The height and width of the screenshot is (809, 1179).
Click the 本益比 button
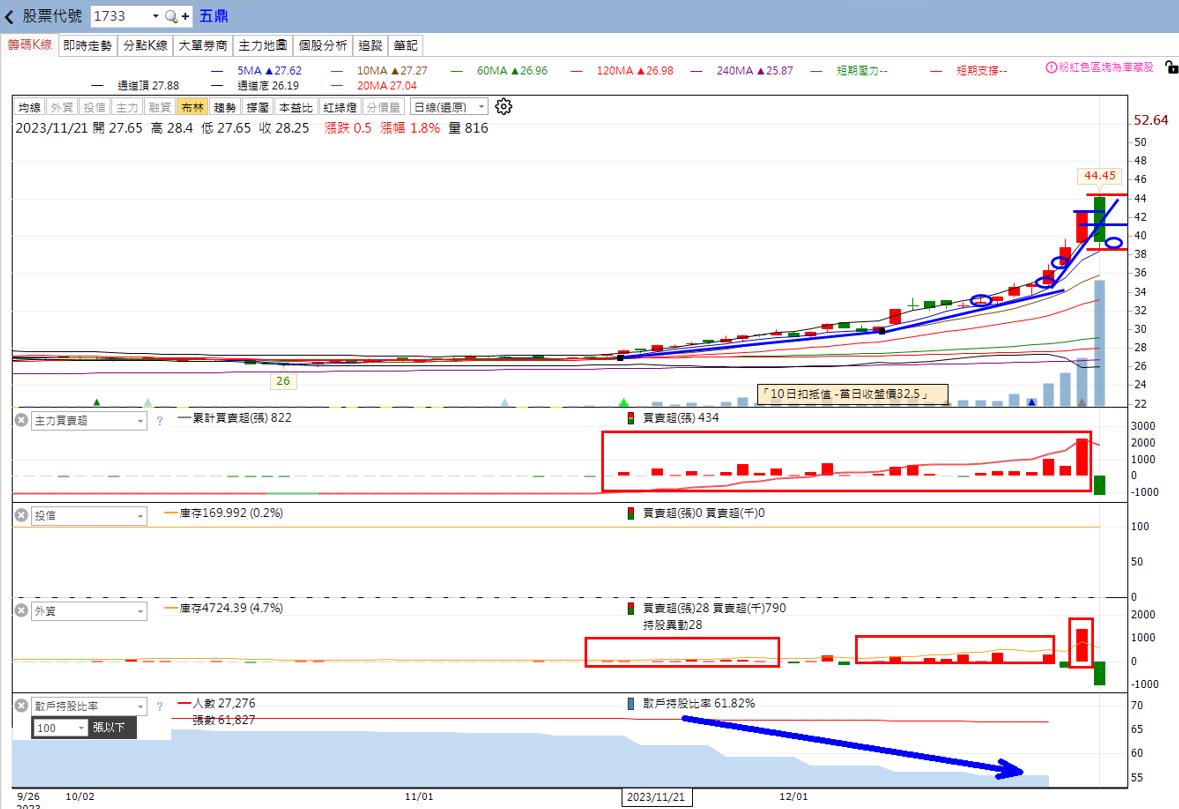[x=295, y=107]
